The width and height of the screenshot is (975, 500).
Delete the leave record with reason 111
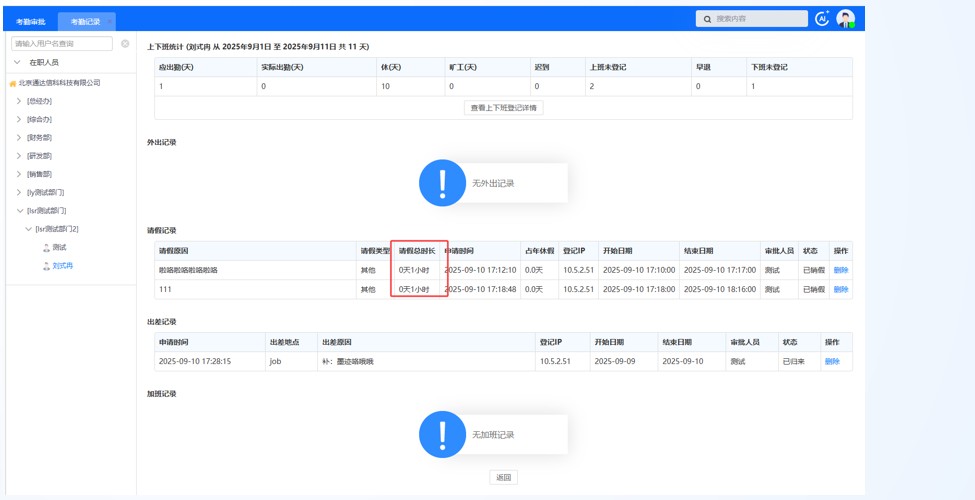[x=840, y=289]
